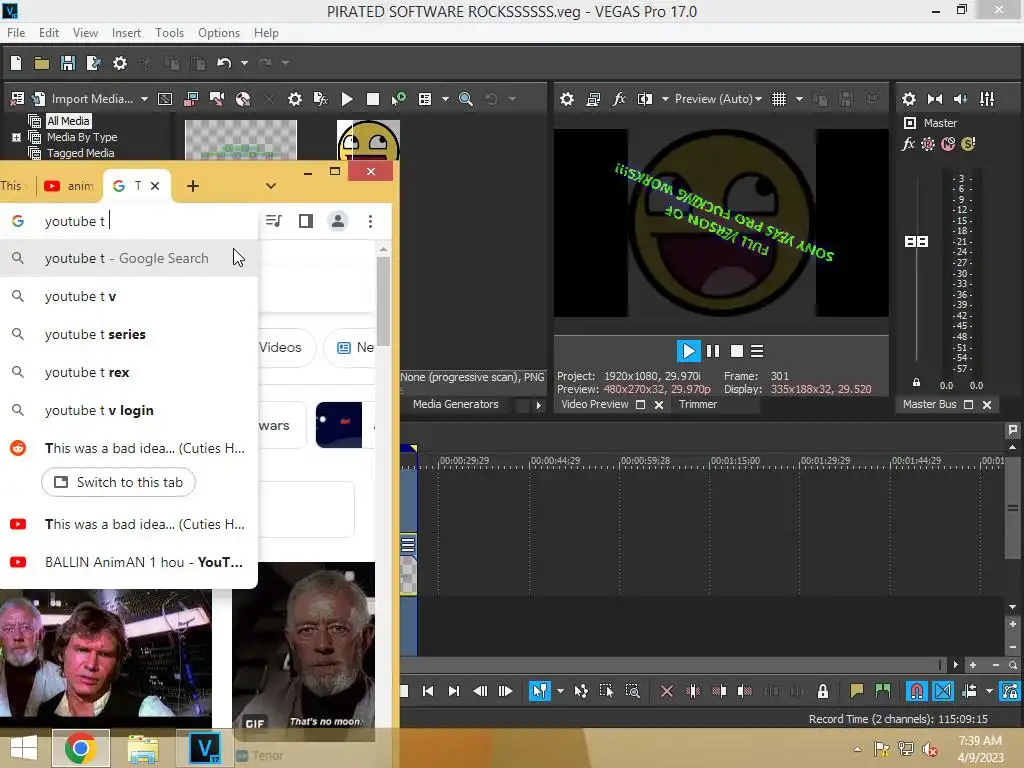Toggle Dim Output in Master Bus
The image size is (1024, 768).
(x=961, y=99)
